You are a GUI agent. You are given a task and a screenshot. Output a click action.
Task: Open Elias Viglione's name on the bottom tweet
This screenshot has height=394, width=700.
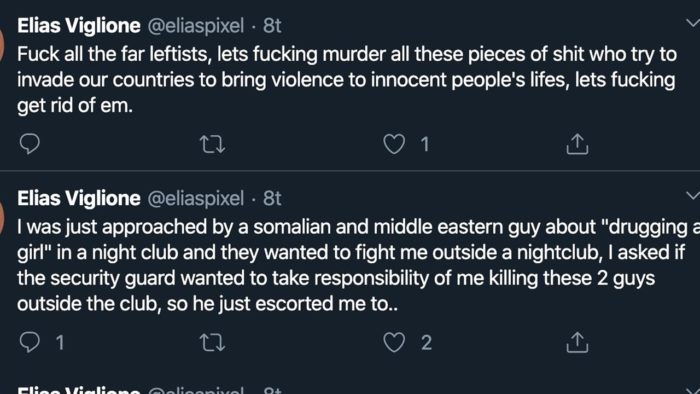point(79,390)
